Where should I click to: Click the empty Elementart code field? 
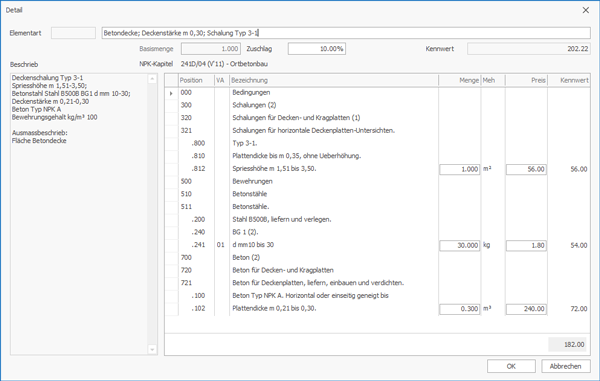(x=73, y=33)
